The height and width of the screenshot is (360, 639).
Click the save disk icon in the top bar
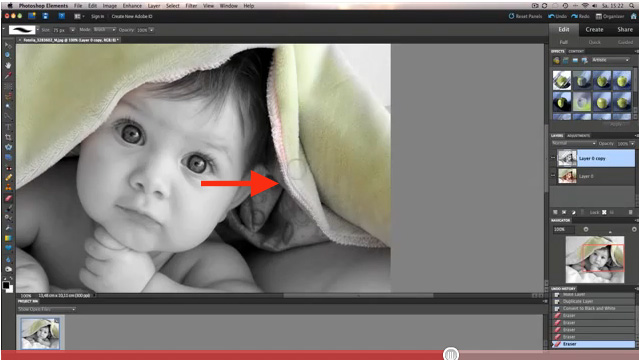(x=45, y=16)
